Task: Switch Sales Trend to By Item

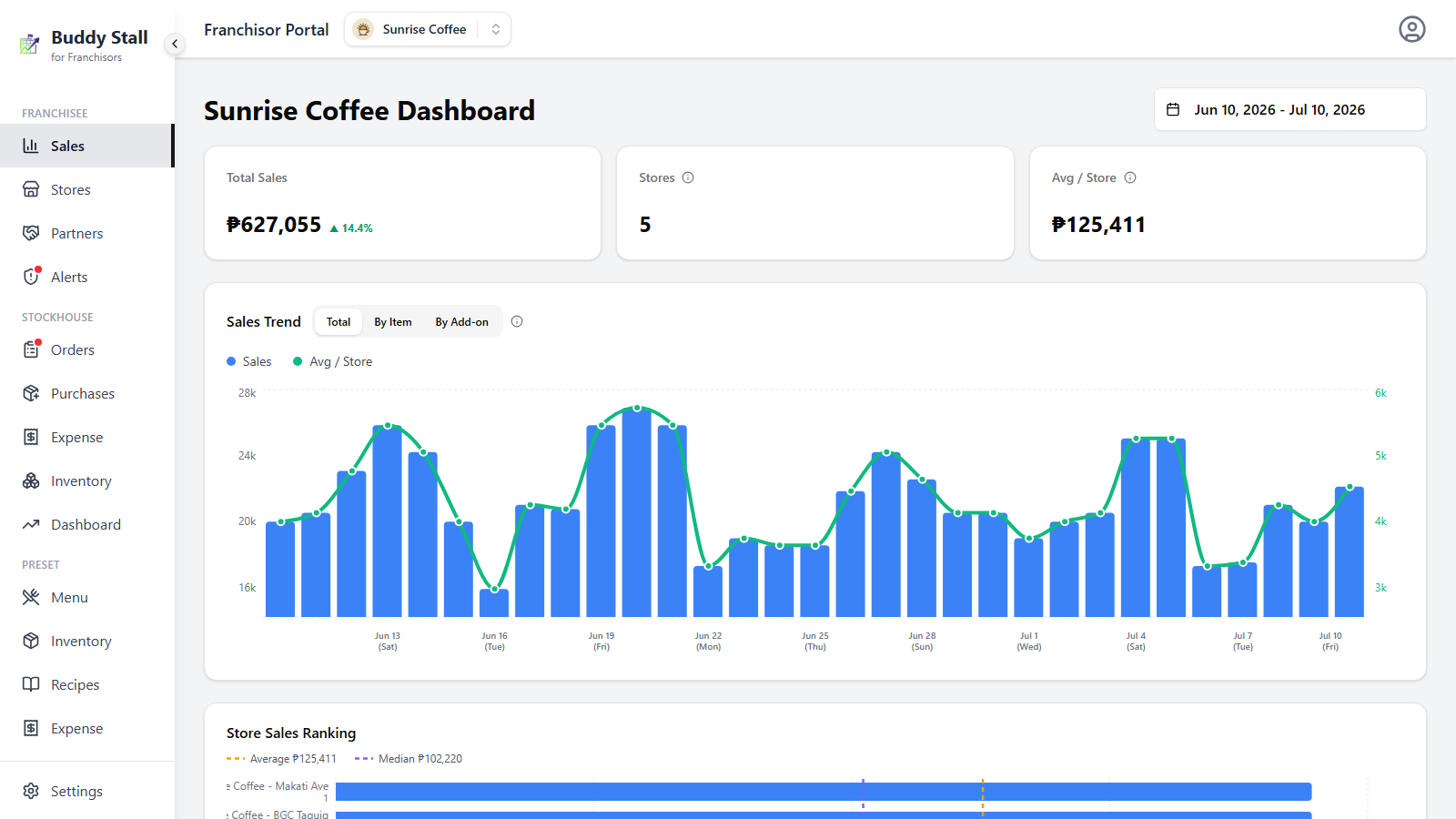Action: coord(393,321)
